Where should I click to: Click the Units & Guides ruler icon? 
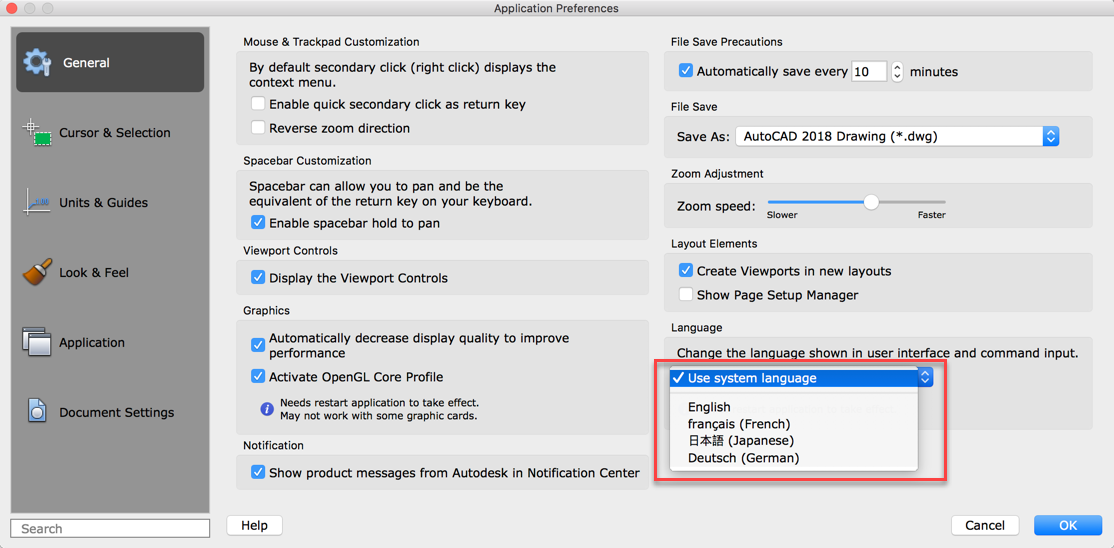coord(37,202)
